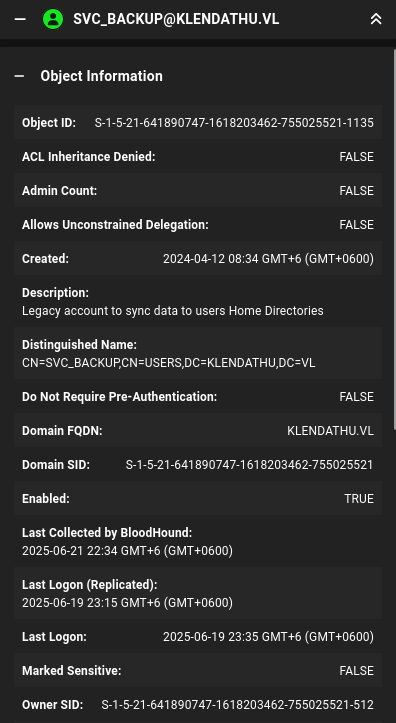
Task: Select the Enabled TRUE value
Action: 359,498
